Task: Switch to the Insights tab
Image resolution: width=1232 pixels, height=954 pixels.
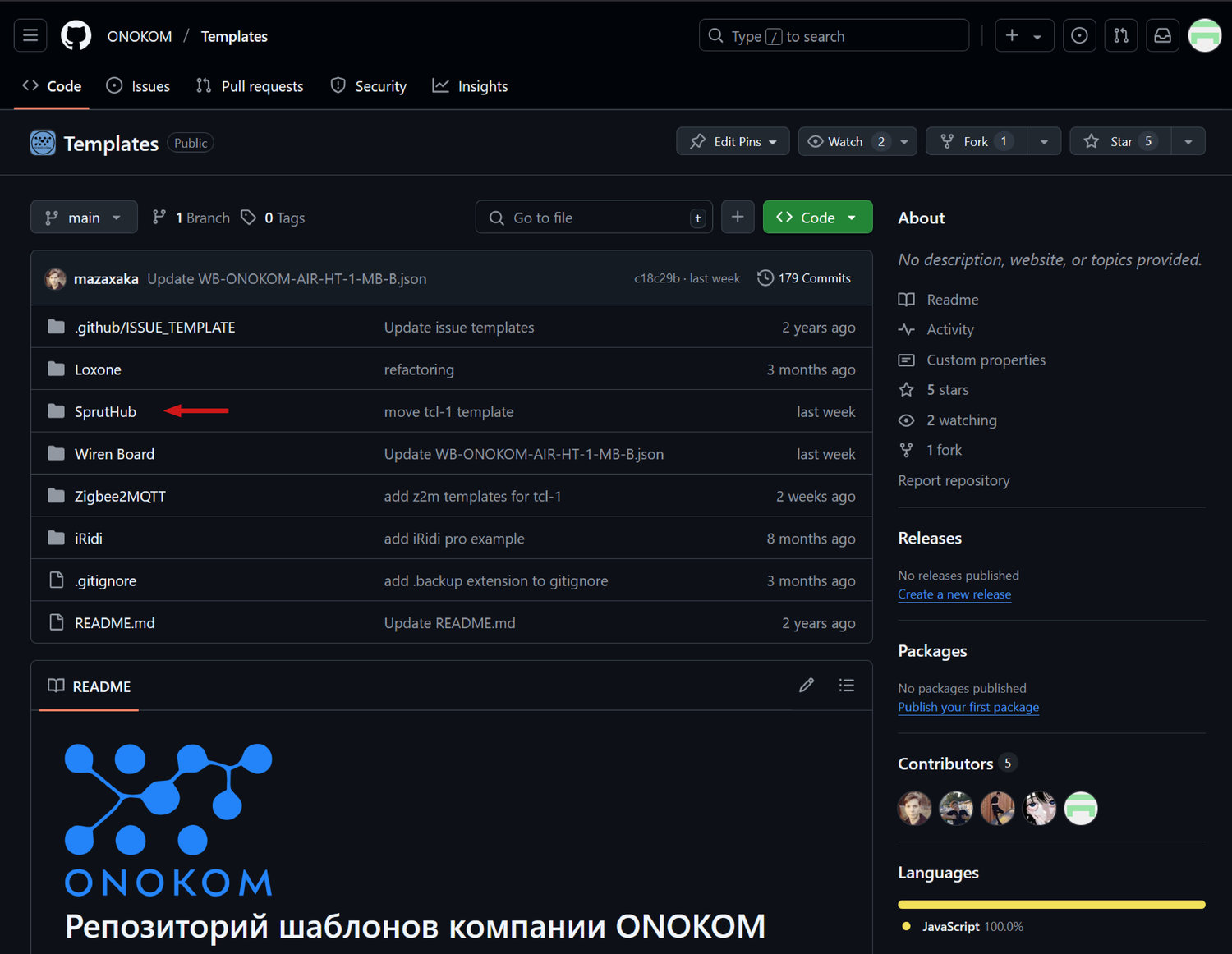Action: [x=470, y=86]
